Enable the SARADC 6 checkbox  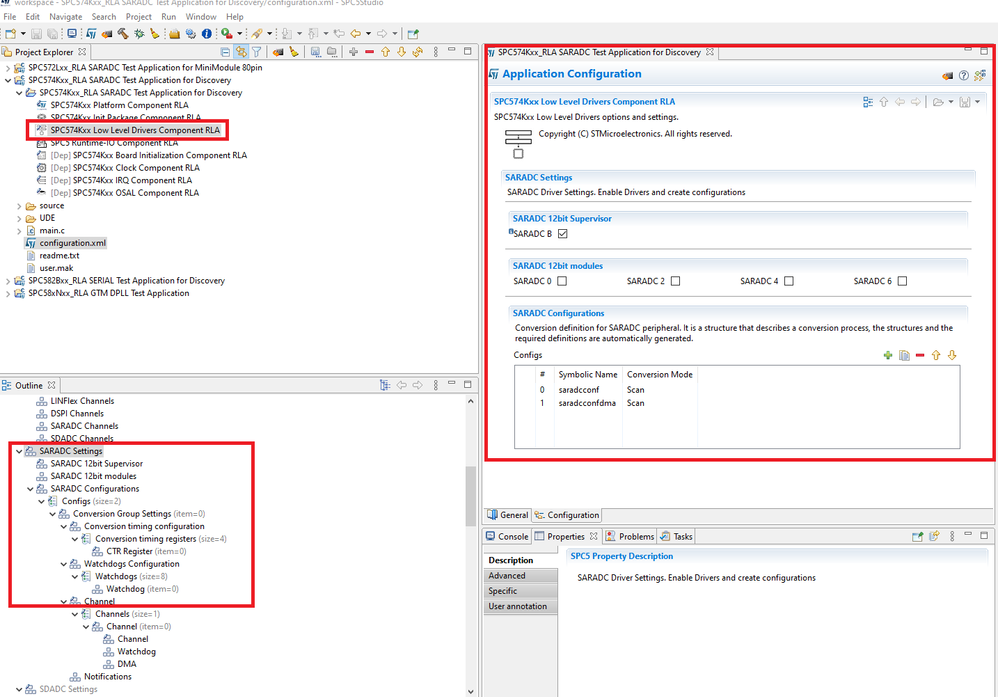click(x=902, y=281)
